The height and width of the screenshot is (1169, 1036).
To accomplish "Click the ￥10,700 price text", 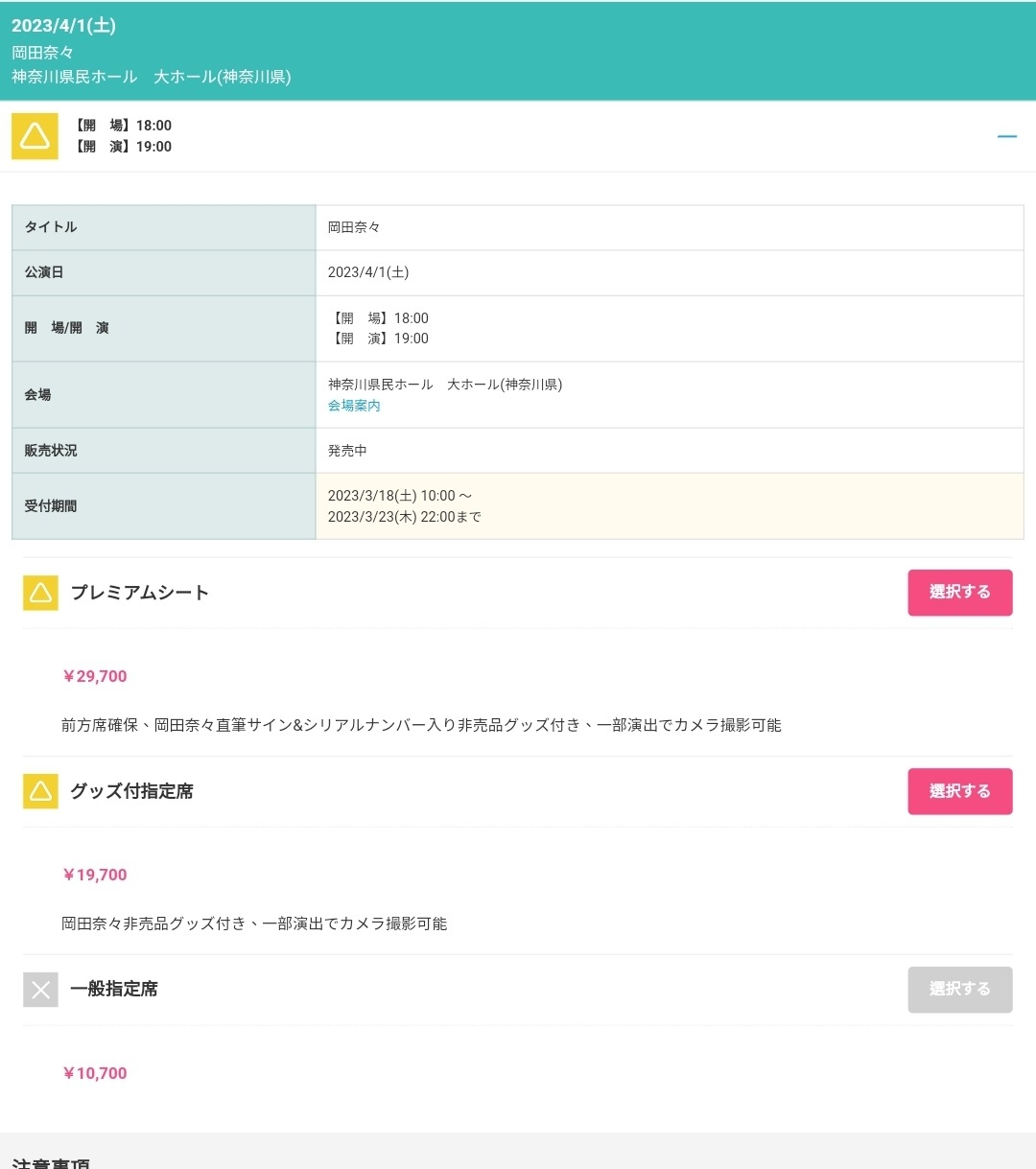I will (94, 1073).
